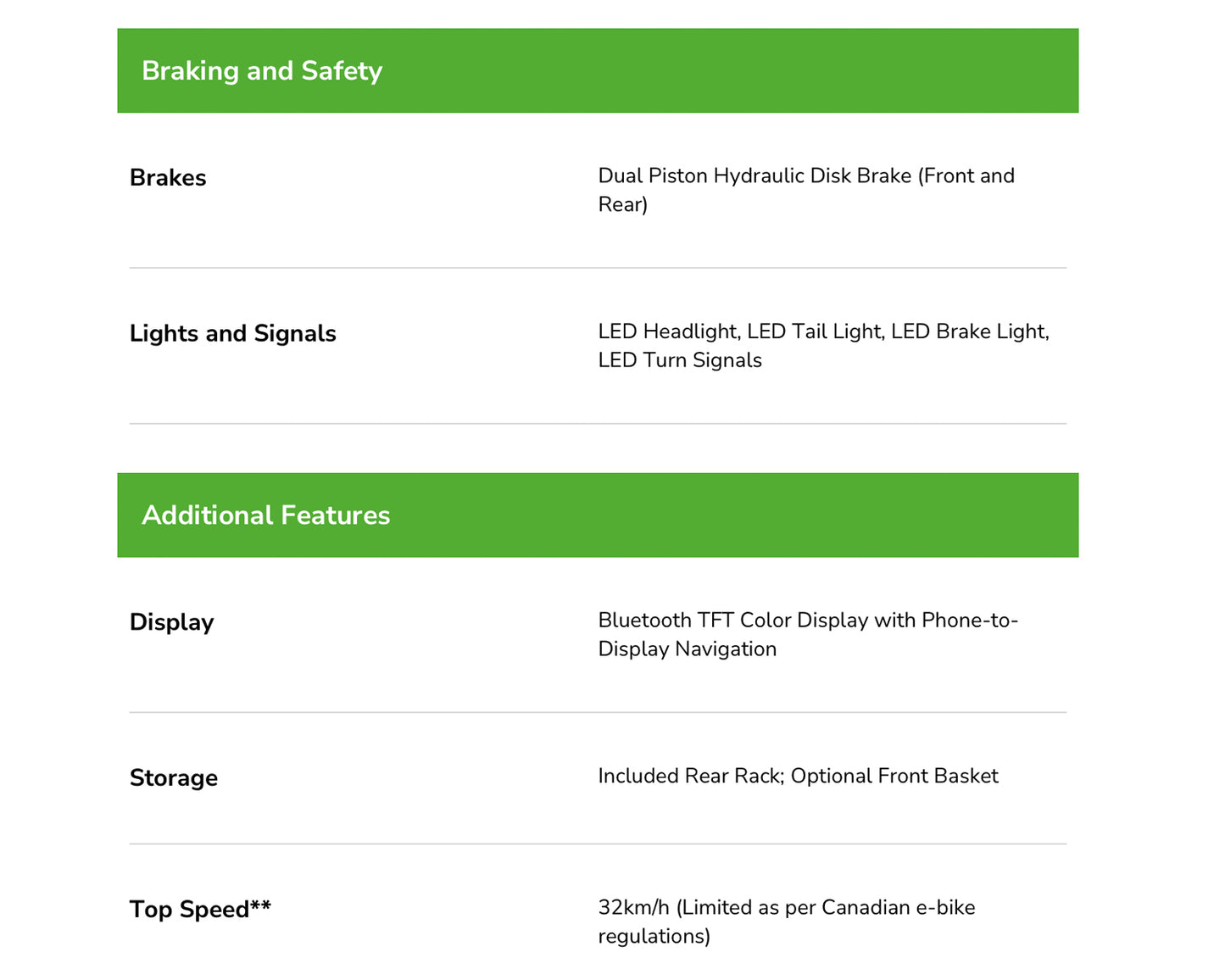This screenshot has width=1225, height=980.
Task: Click the divider line below Lights and Signals
Action: [598, 424]
